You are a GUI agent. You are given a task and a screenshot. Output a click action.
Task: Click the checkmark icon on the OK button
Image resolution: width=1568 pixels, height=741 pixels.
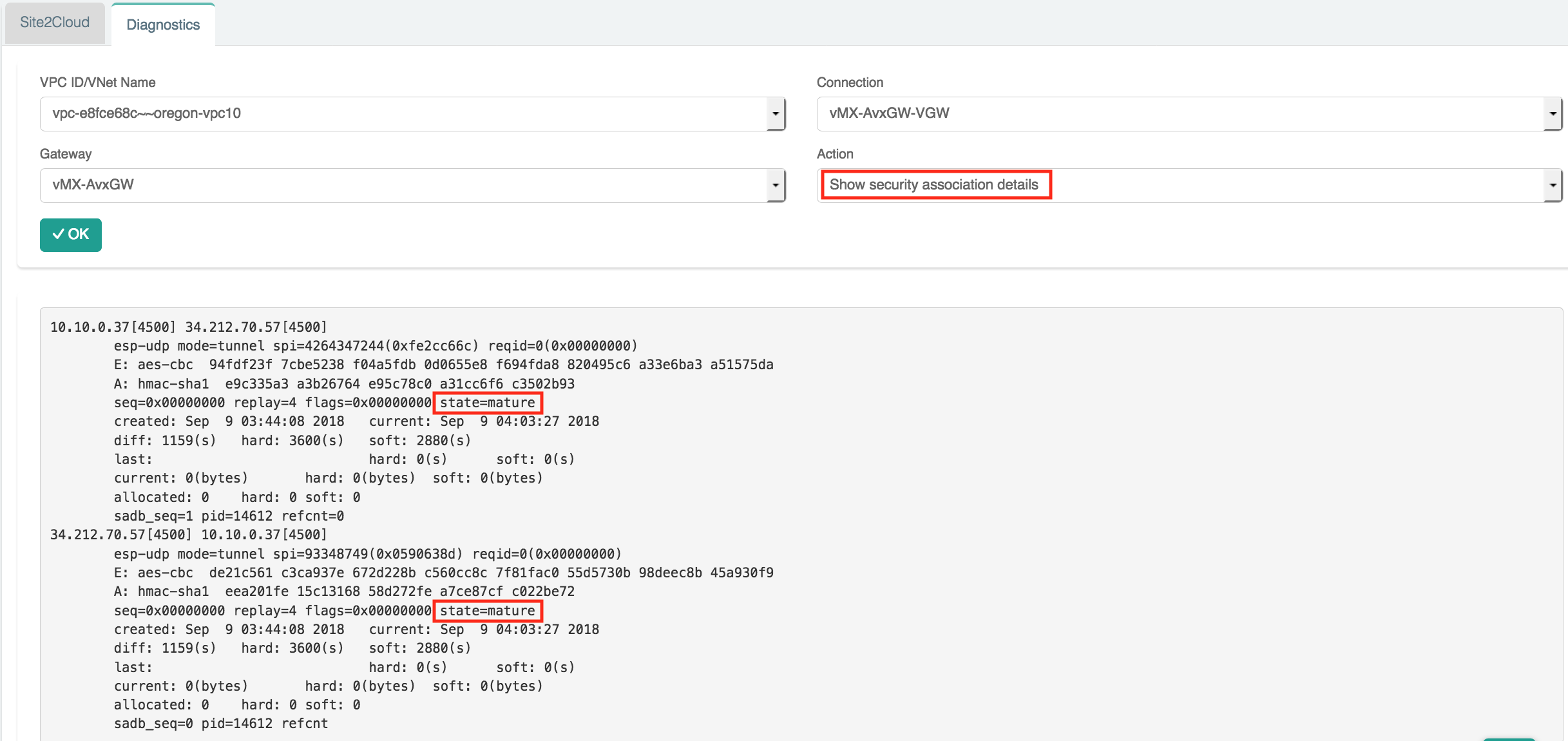pos(58,235)
